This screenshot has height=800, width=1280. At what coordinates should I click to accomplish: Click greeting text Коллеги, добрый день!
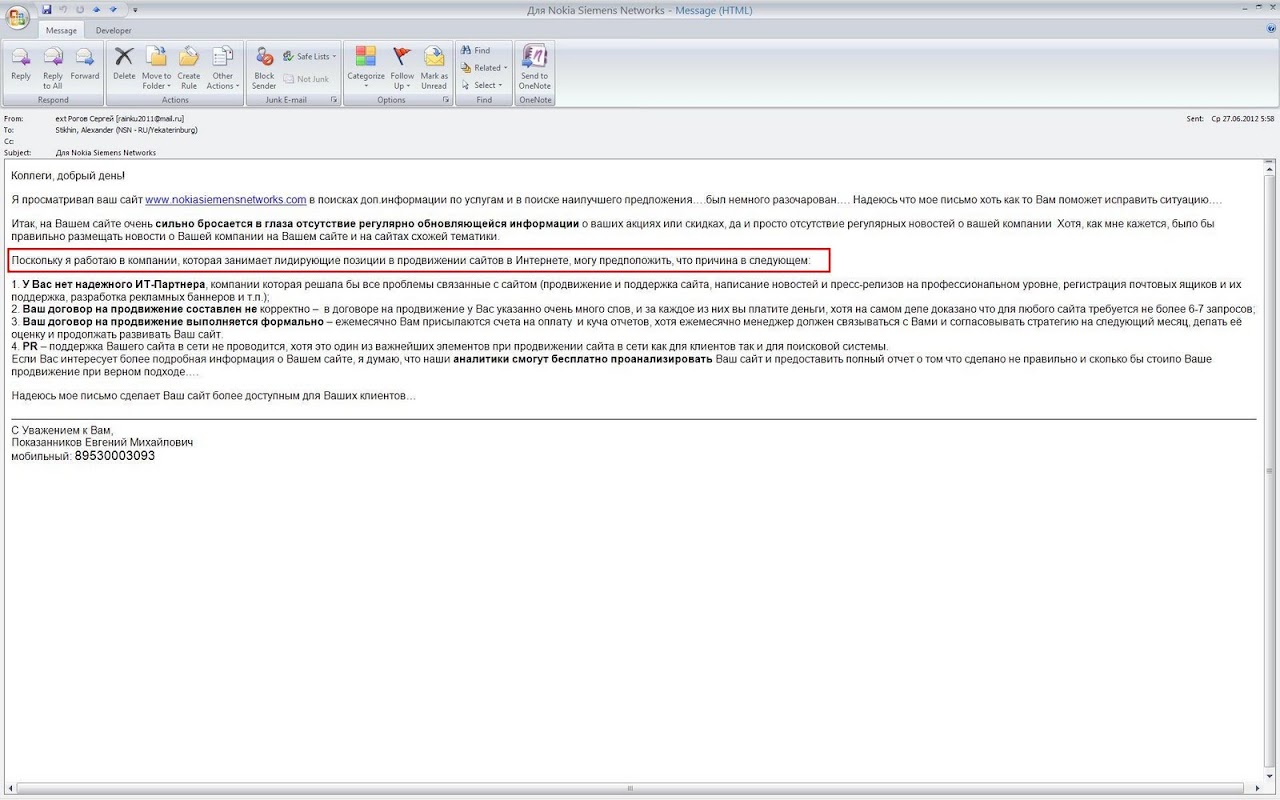tap(68, 176)
